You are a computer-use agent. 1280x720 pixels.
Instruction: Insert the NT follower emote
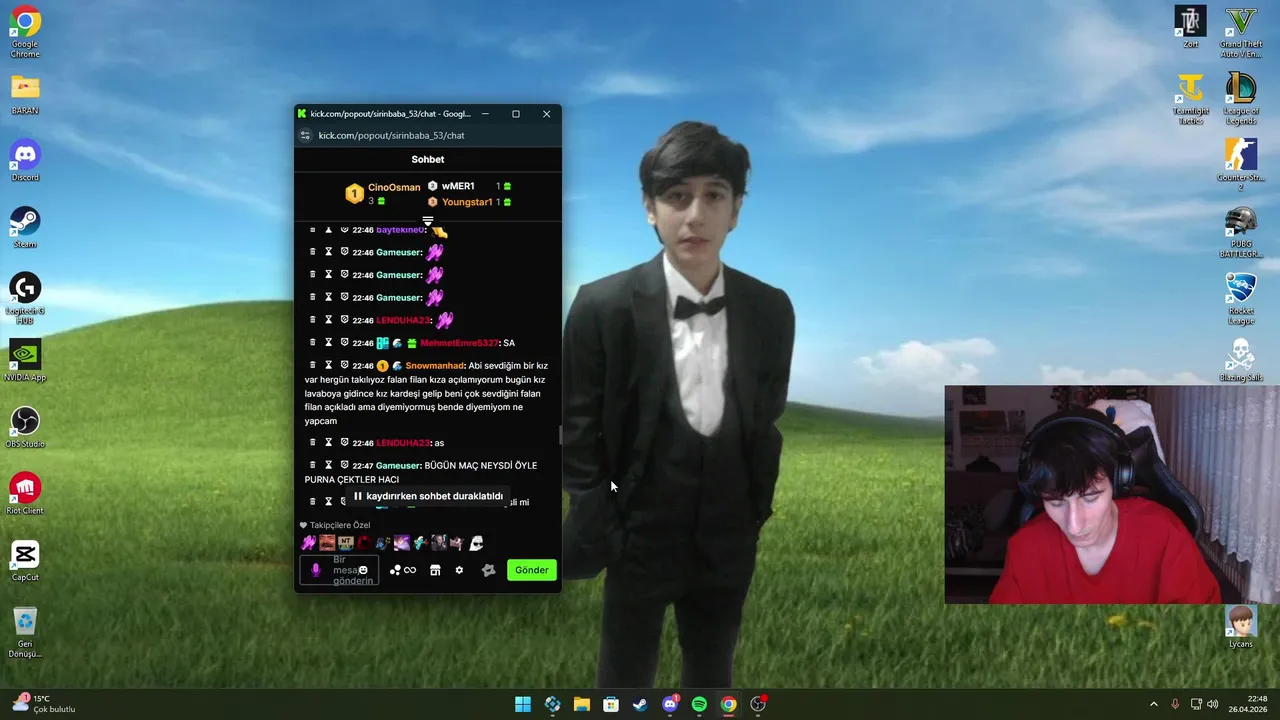345,543
